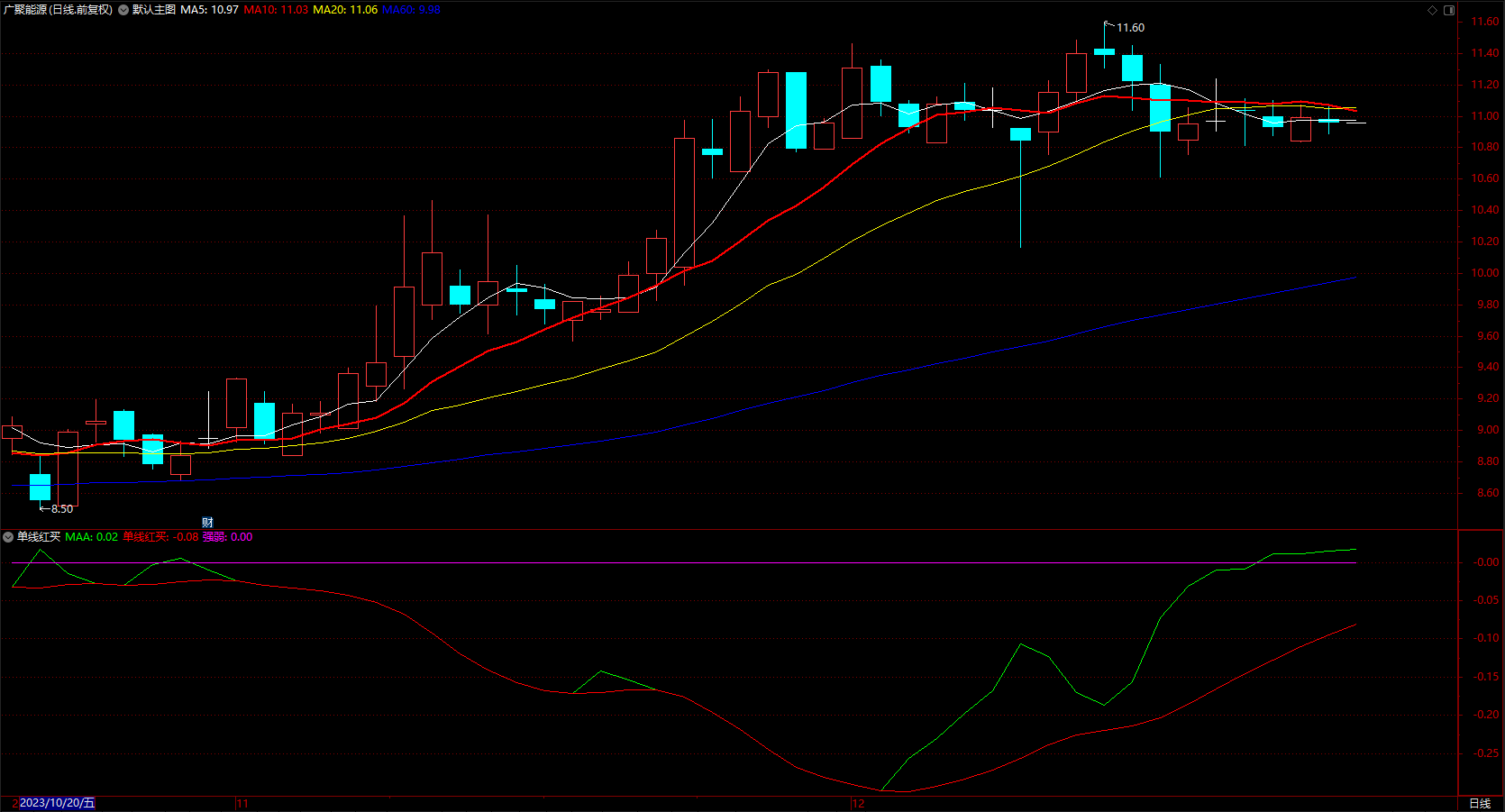This screenshot has width=1505, height=812.
Task: Select the 2023/10/20/五 date label
Action: (x=57, y=803)
